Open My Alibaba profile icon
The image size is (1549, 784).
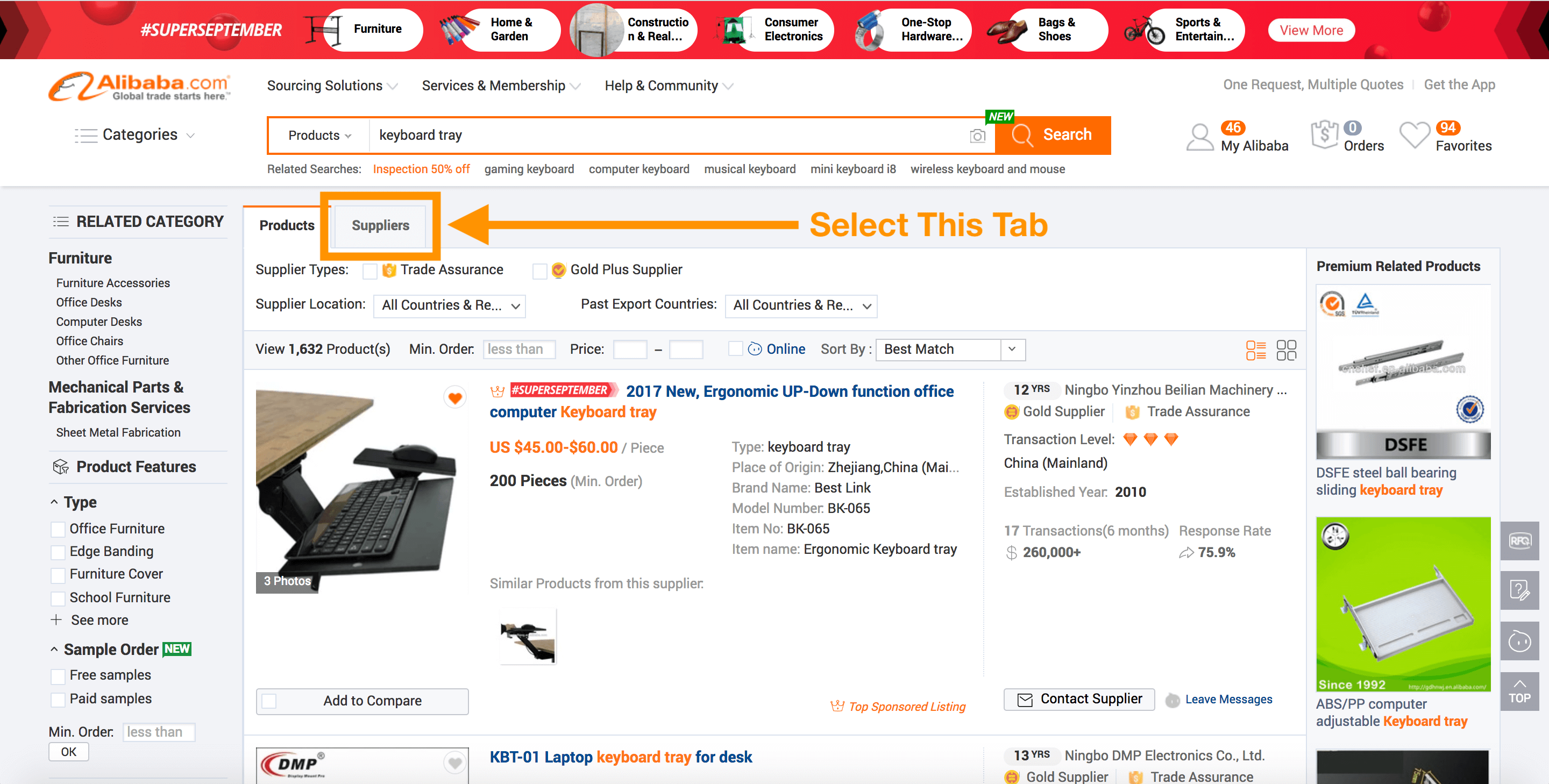click(1199, 137)
